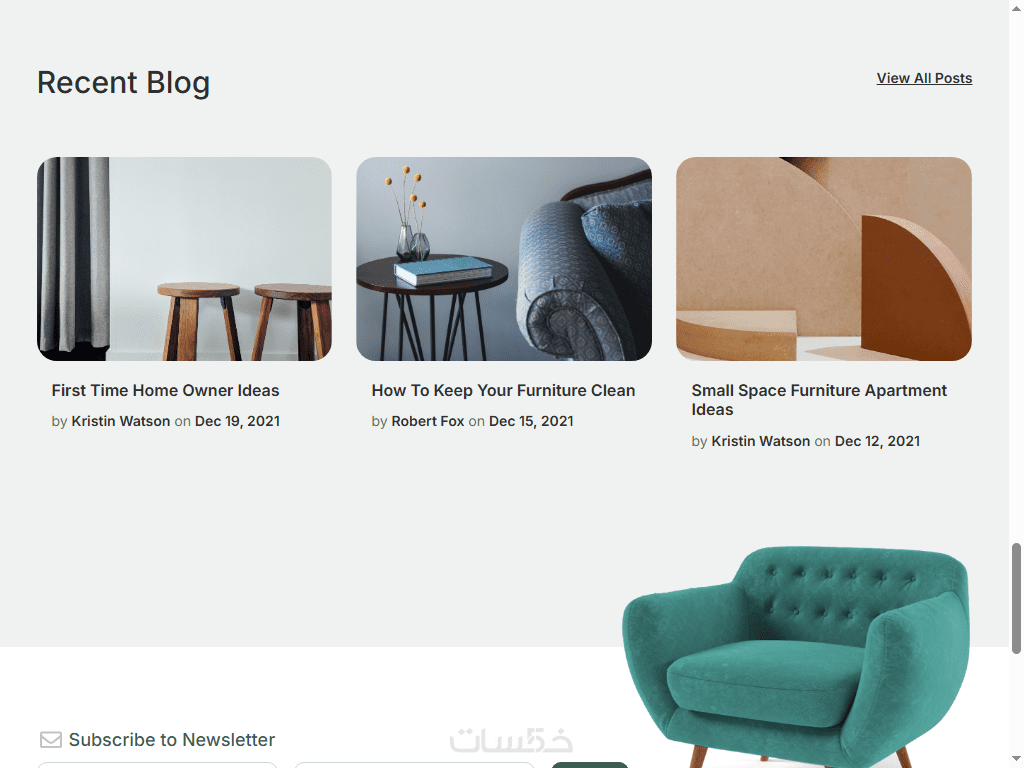Screen dimensions: 1024x768
Task: Open the side table and sofa blog image
Action: (504, 259)
